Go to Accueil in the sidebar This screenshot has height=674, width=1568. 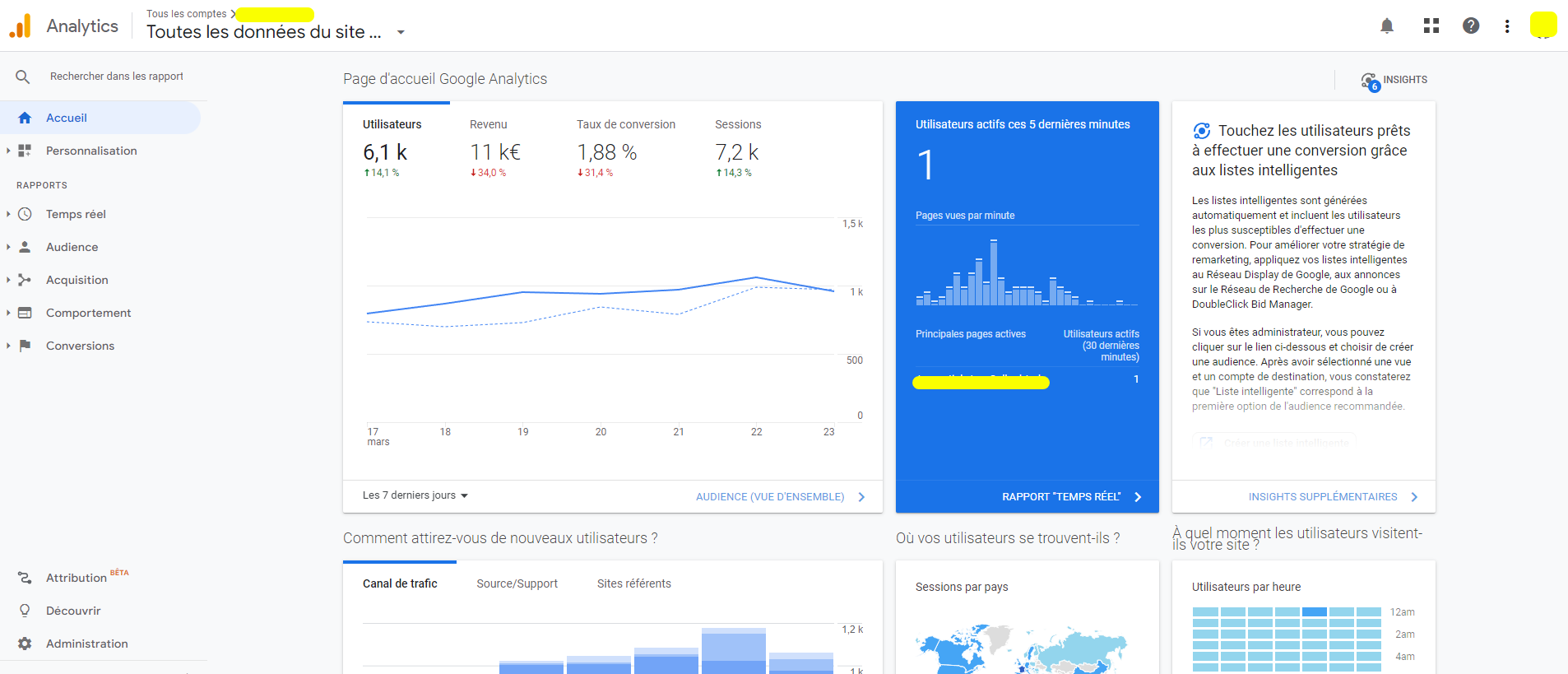pos(100,118)
